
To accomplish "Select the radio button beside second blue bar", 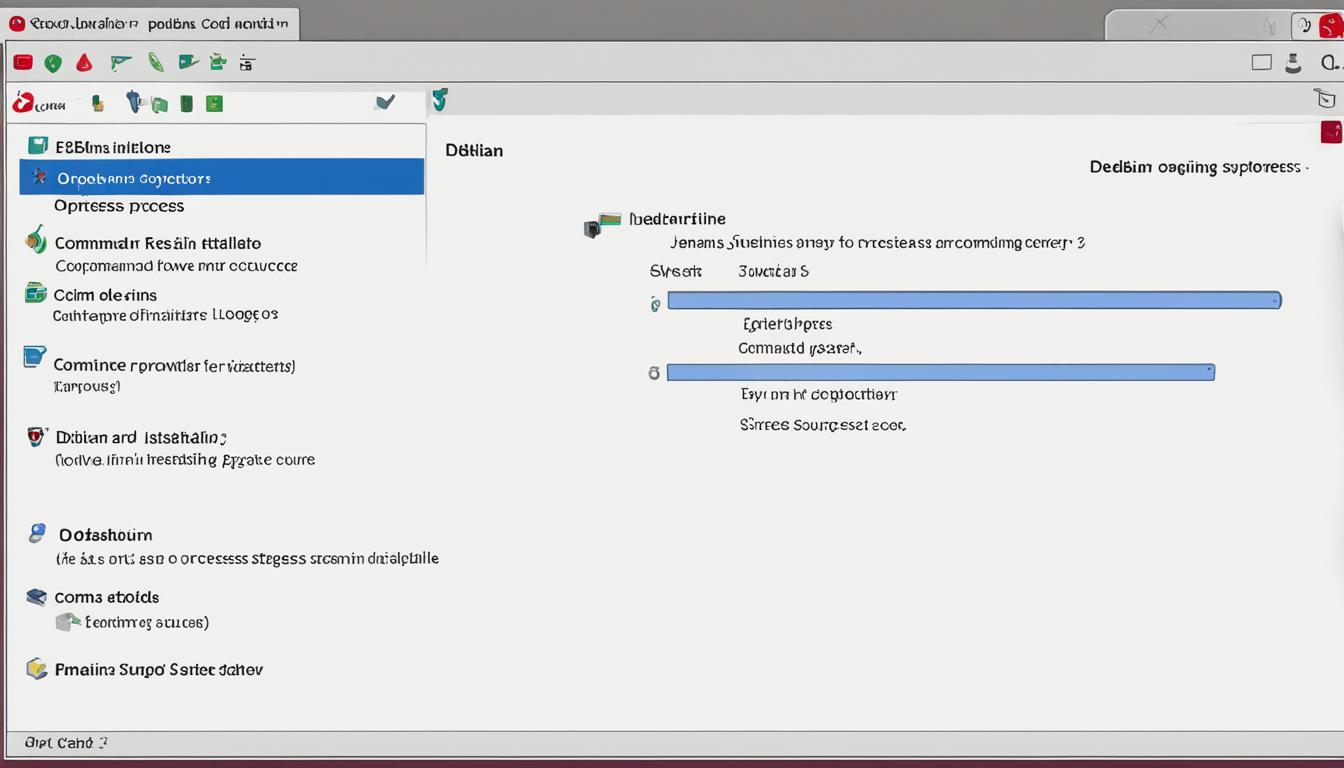I will (654, 373).
